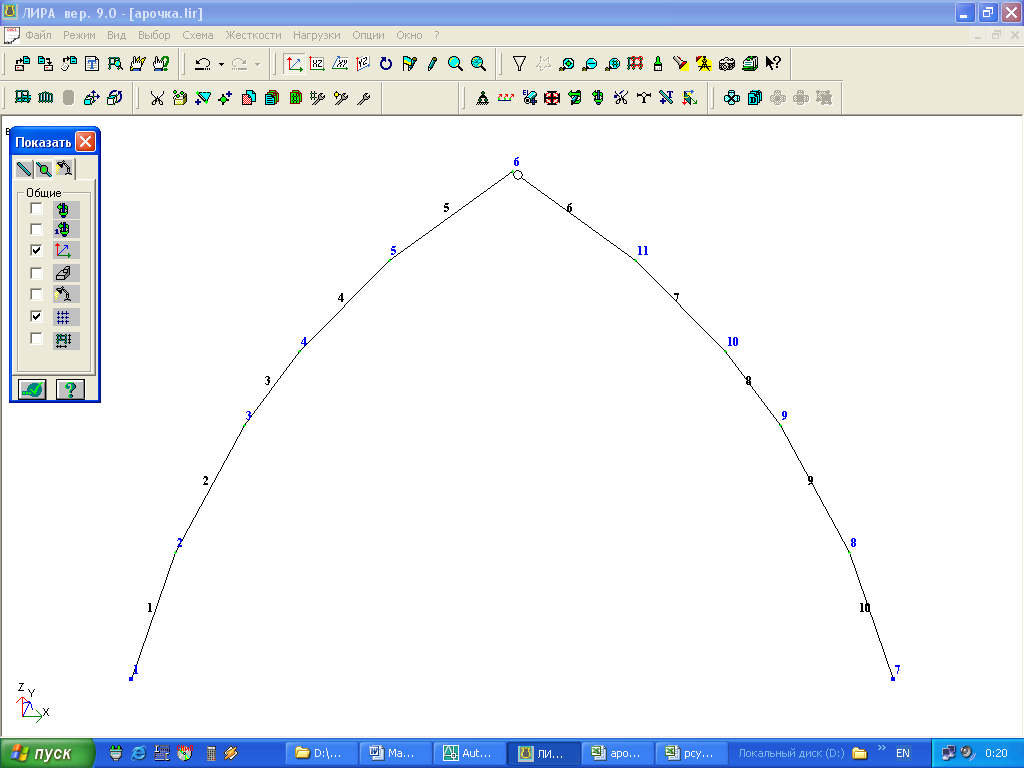Click the text document T icon
Screen dimensions: 1024x768
(x=92, y=63)
